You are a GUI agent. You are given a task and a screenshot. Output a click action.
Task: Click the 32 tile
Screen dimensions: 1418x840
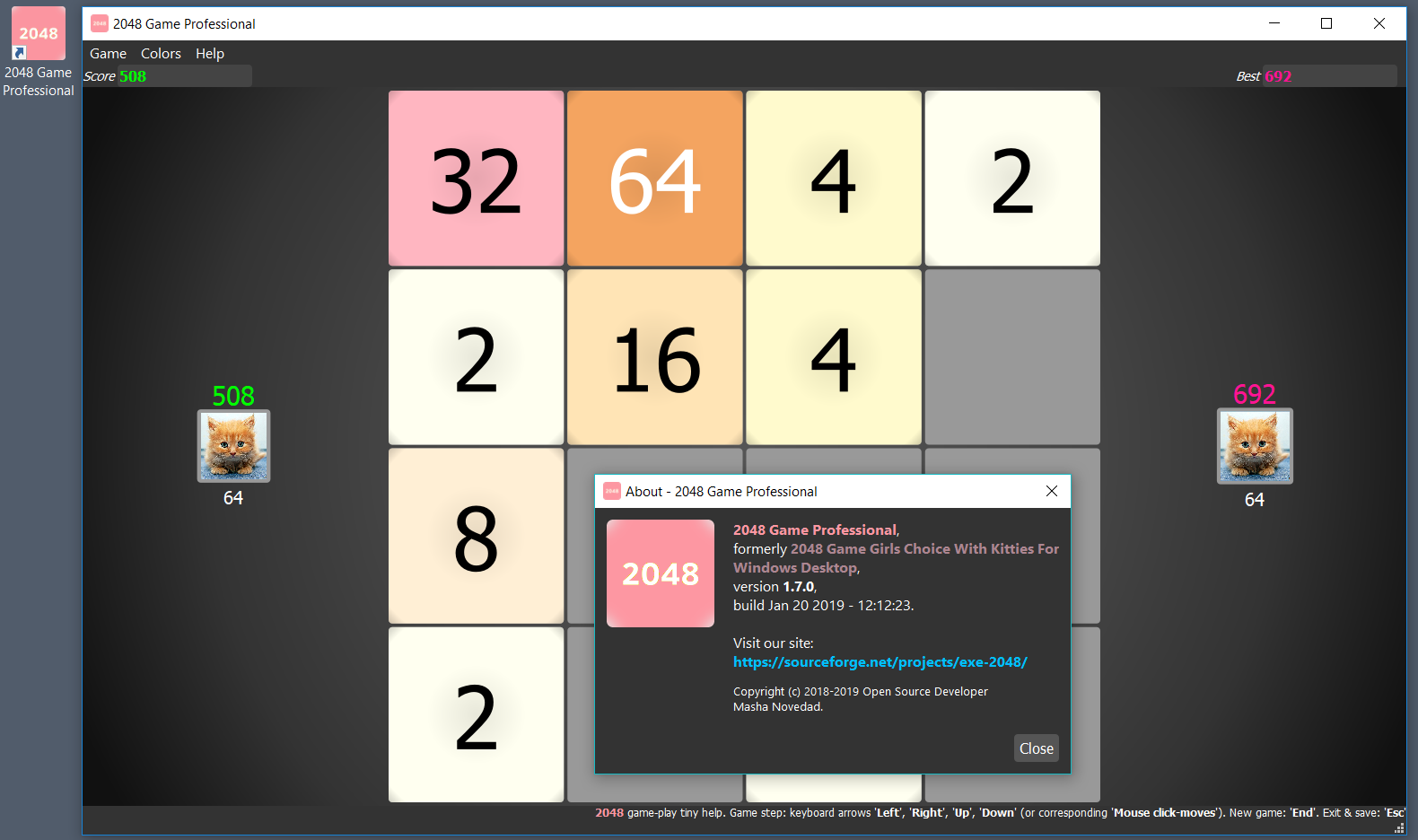tap(477, 179)
